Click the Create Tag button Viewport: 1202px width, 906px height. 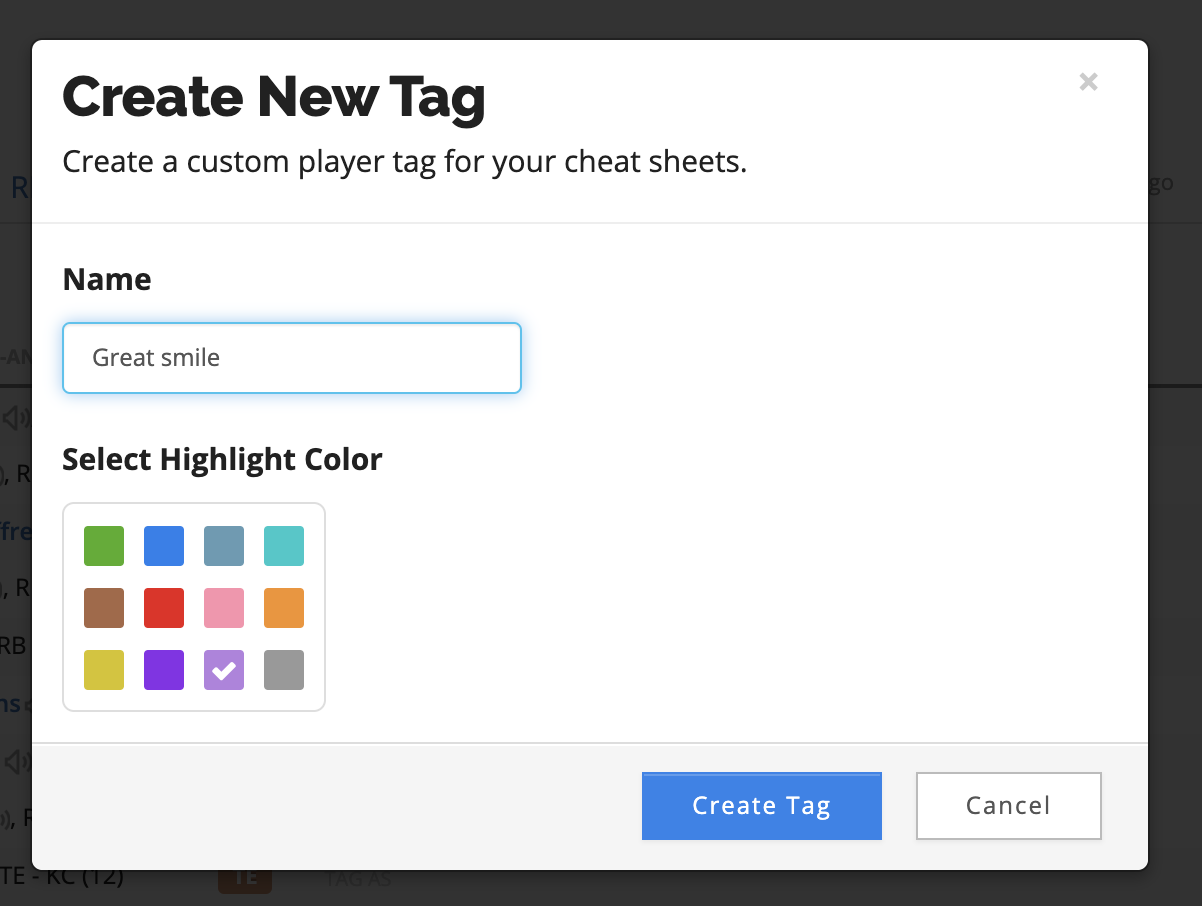tap(762, 806)
